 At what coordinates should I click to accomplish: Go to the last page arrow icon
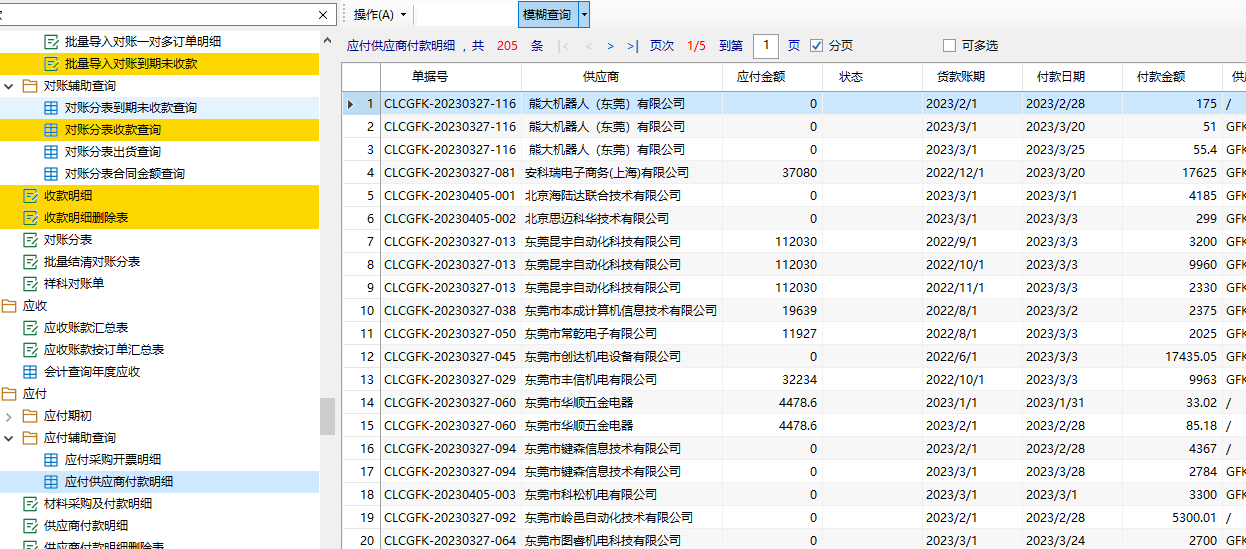coord(632,46)
